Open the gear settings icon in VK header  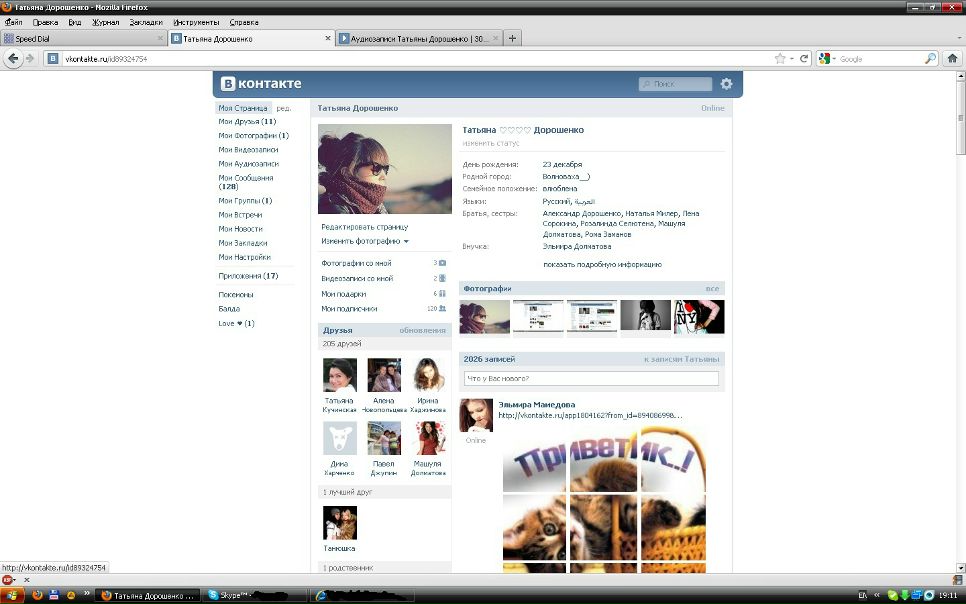click(726, 84)
